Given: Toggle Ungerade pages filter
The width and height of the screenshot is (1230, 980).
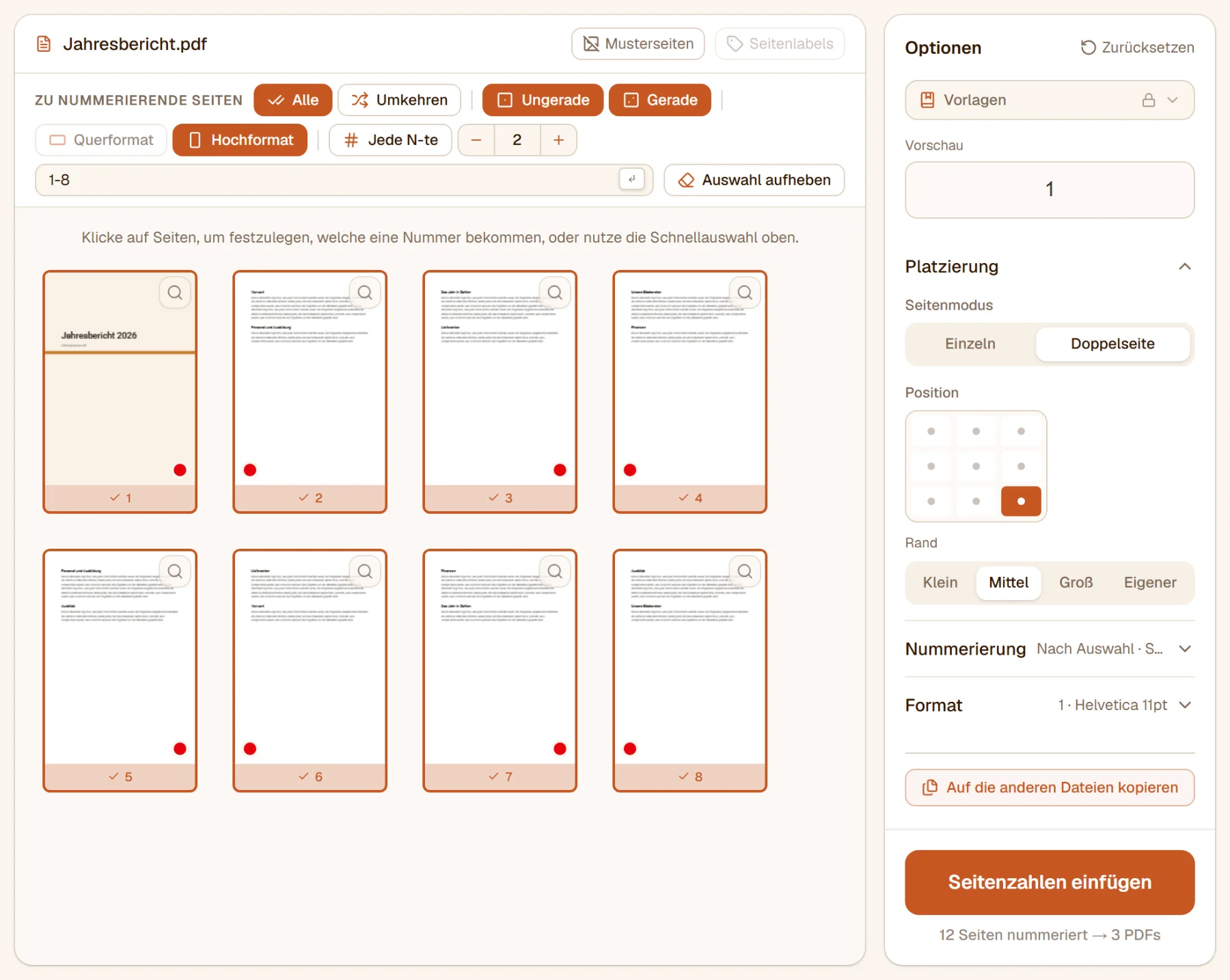Looking at the screenshot, I should pyautogui.click(x=543, y=100).
